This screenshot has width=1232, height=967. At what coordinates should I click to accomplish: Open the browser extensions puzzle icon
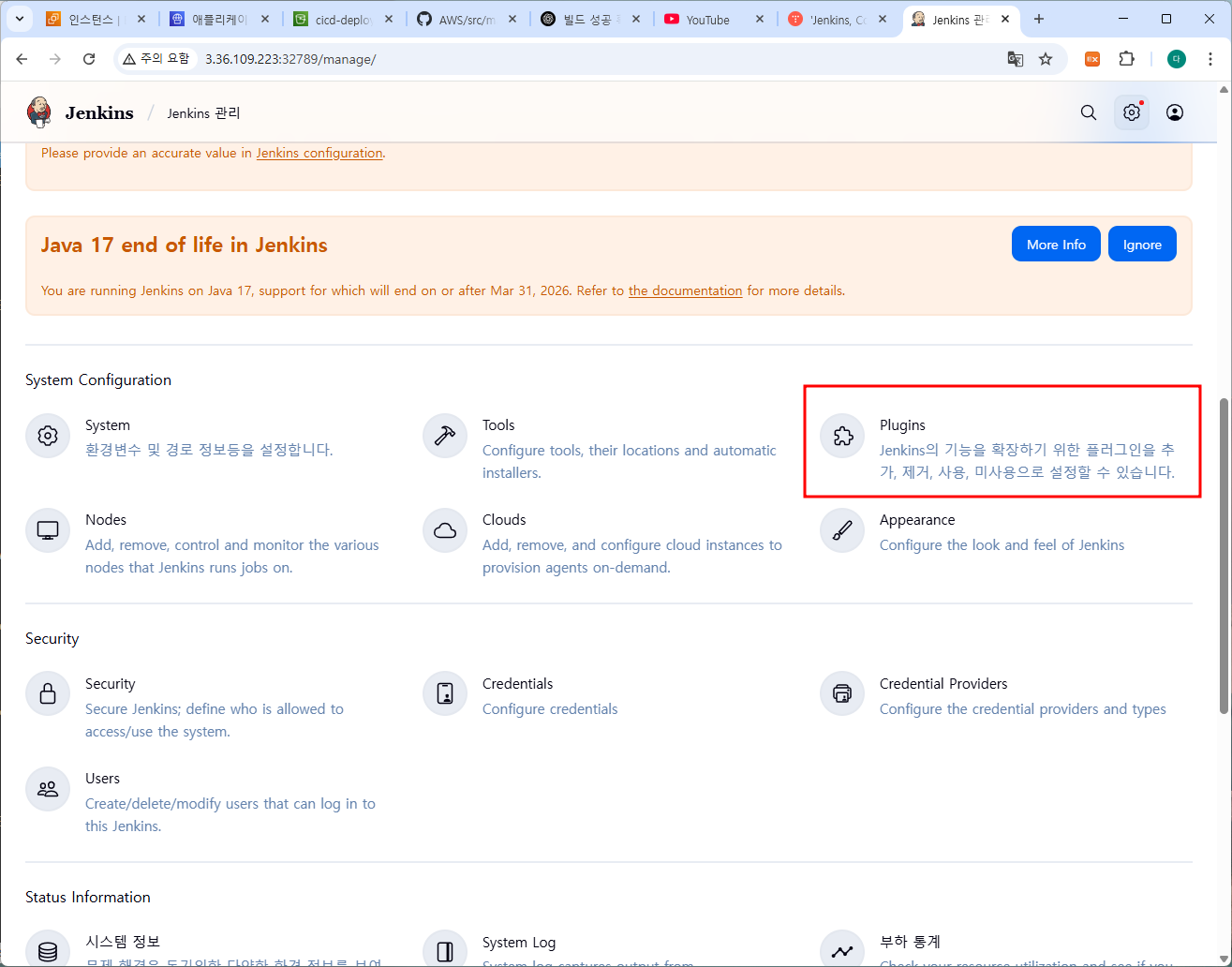(x=1127, y=59)
